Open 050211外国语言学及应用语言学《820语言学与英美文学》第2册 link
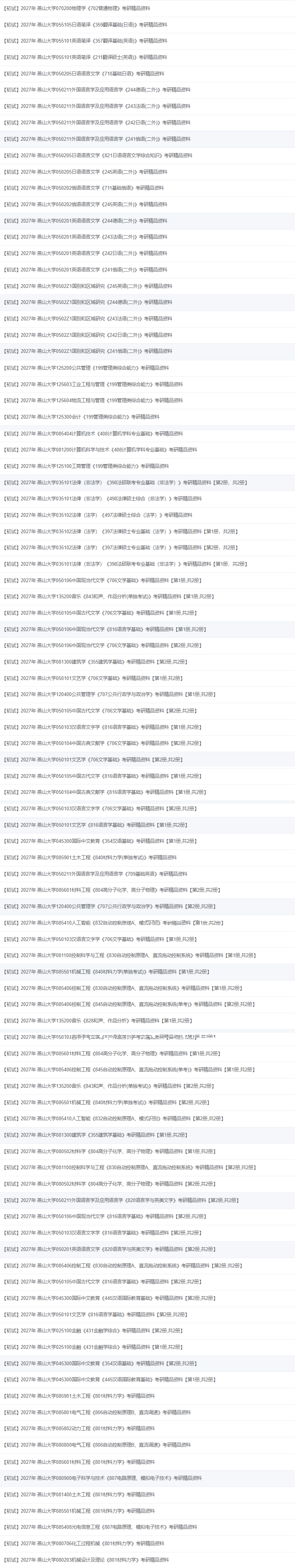The image size is (295, 1568). tap(122, 1200)
